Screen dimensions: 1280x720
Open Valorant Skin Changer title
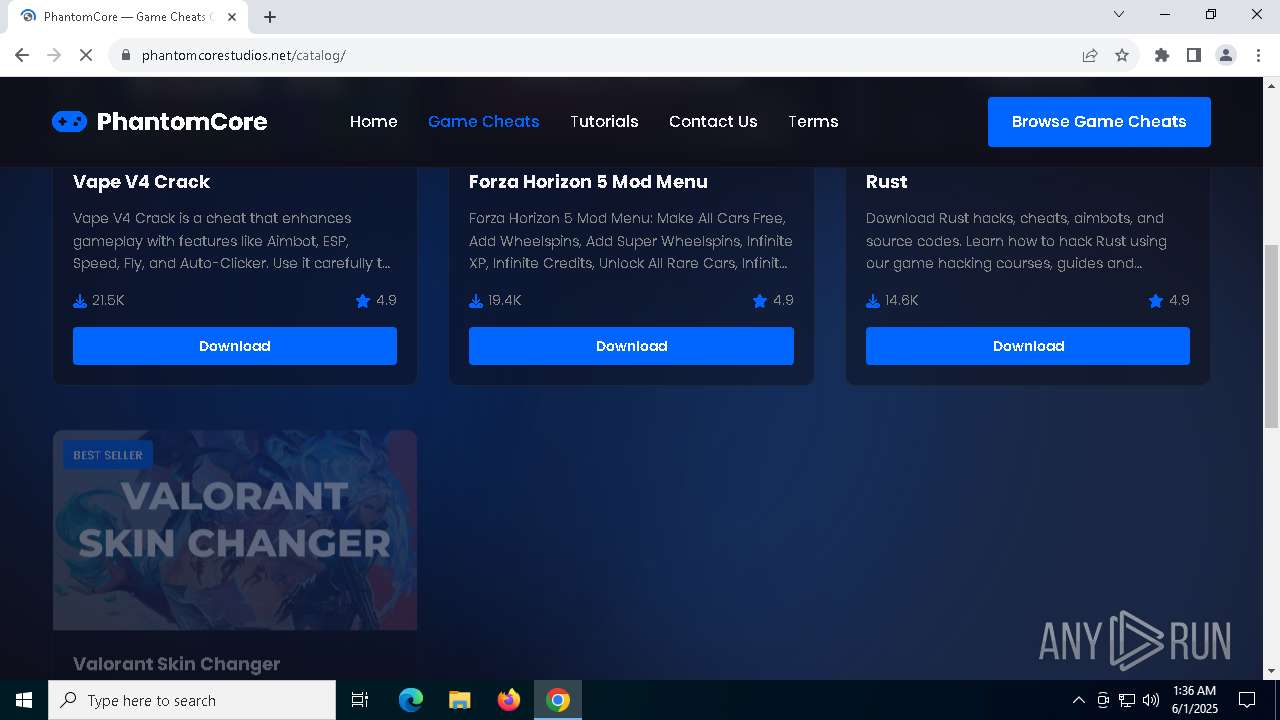176,664
